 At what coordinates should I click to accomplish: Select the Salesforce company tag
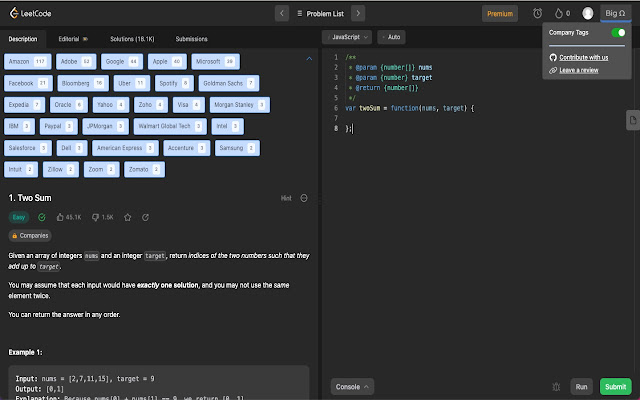click(x=28, y=148)
